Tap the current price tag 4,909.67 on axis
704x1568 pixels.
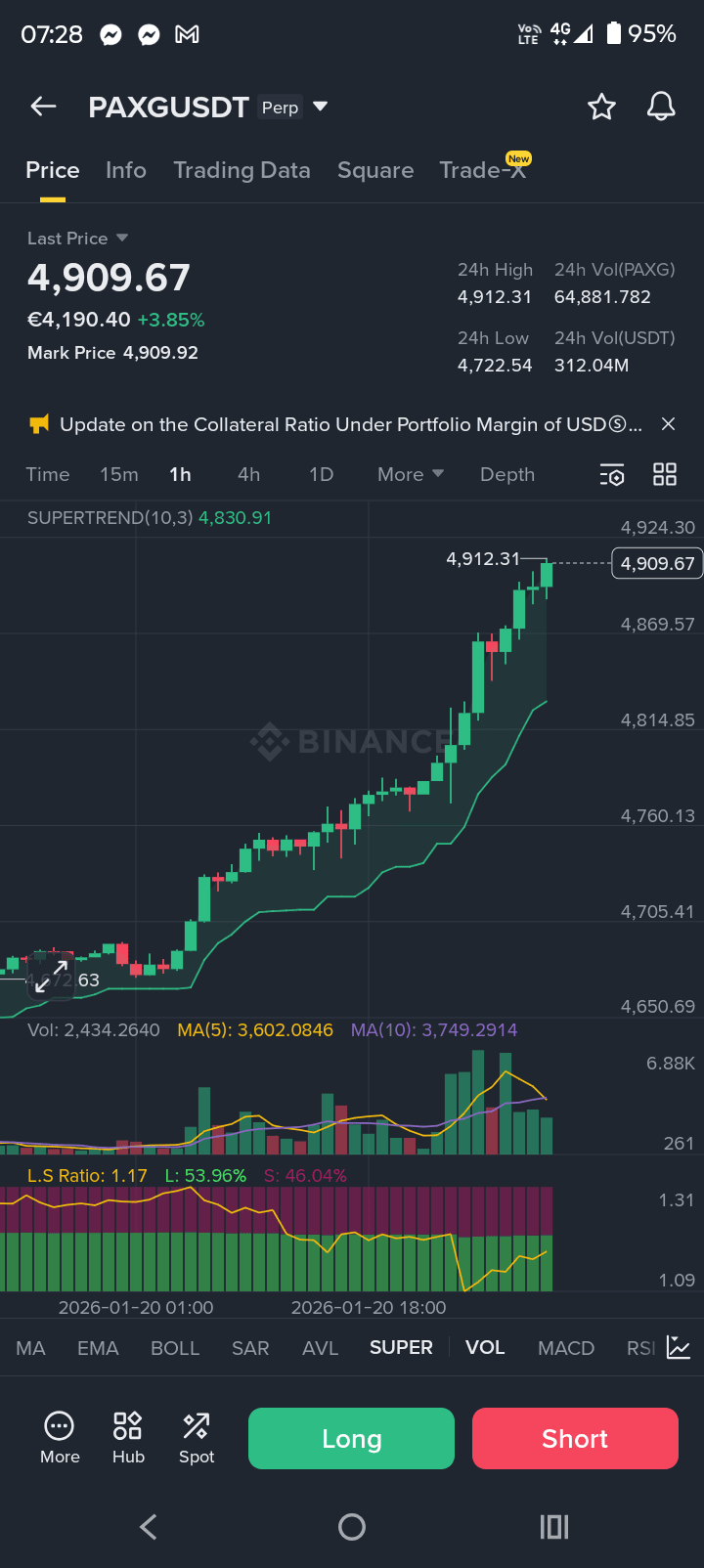tap(657, 563)
